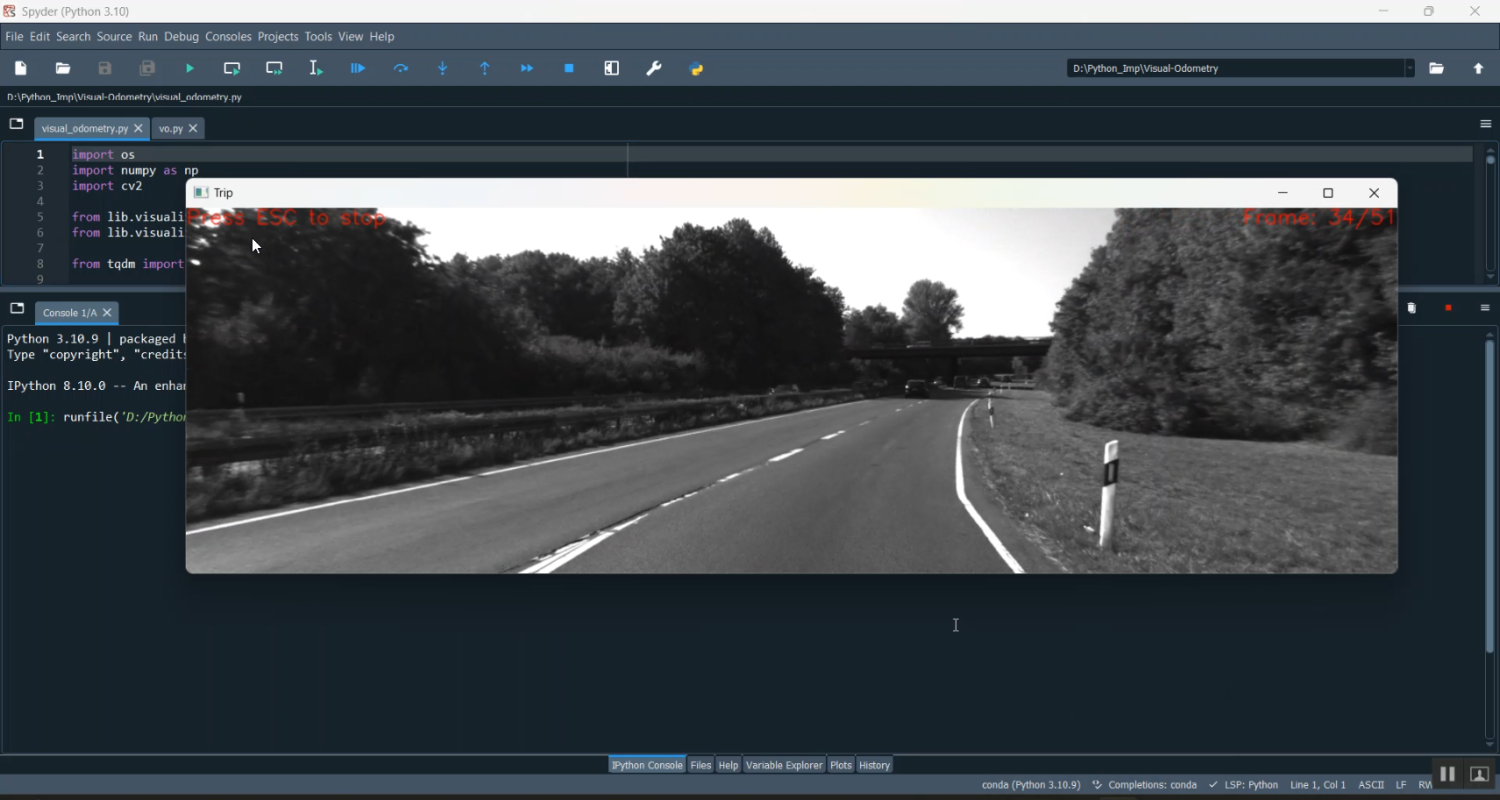The width and height of the screenshot is (1500, 800).
Task: Stop the debugging session
Action: coord(569,68)
